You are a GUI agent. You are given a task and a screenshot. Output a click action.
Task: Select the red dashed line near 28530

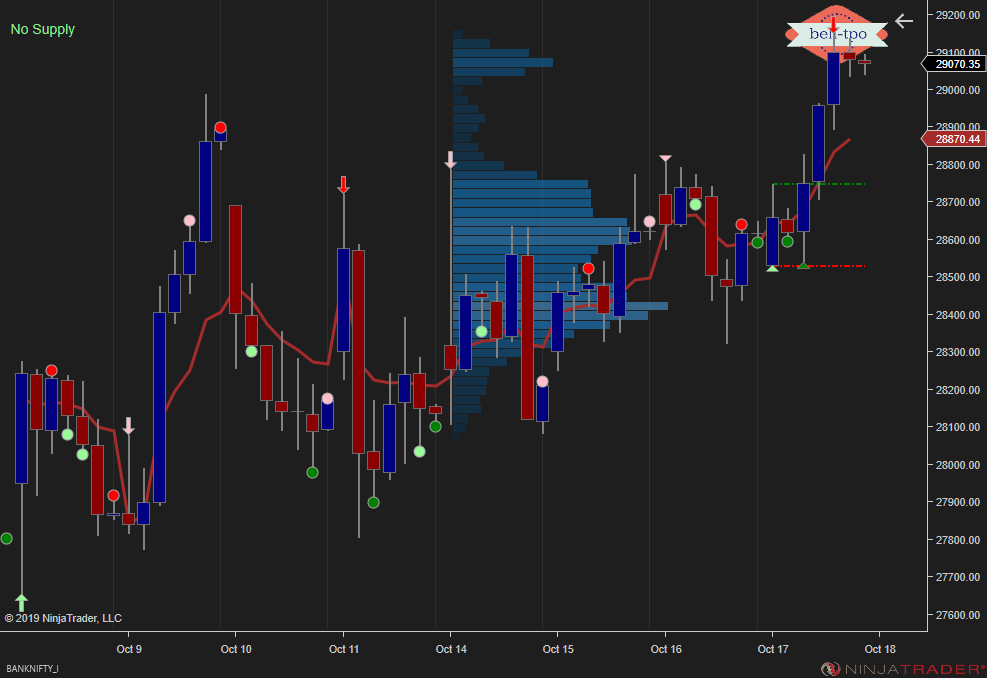(x=819, y=266)
